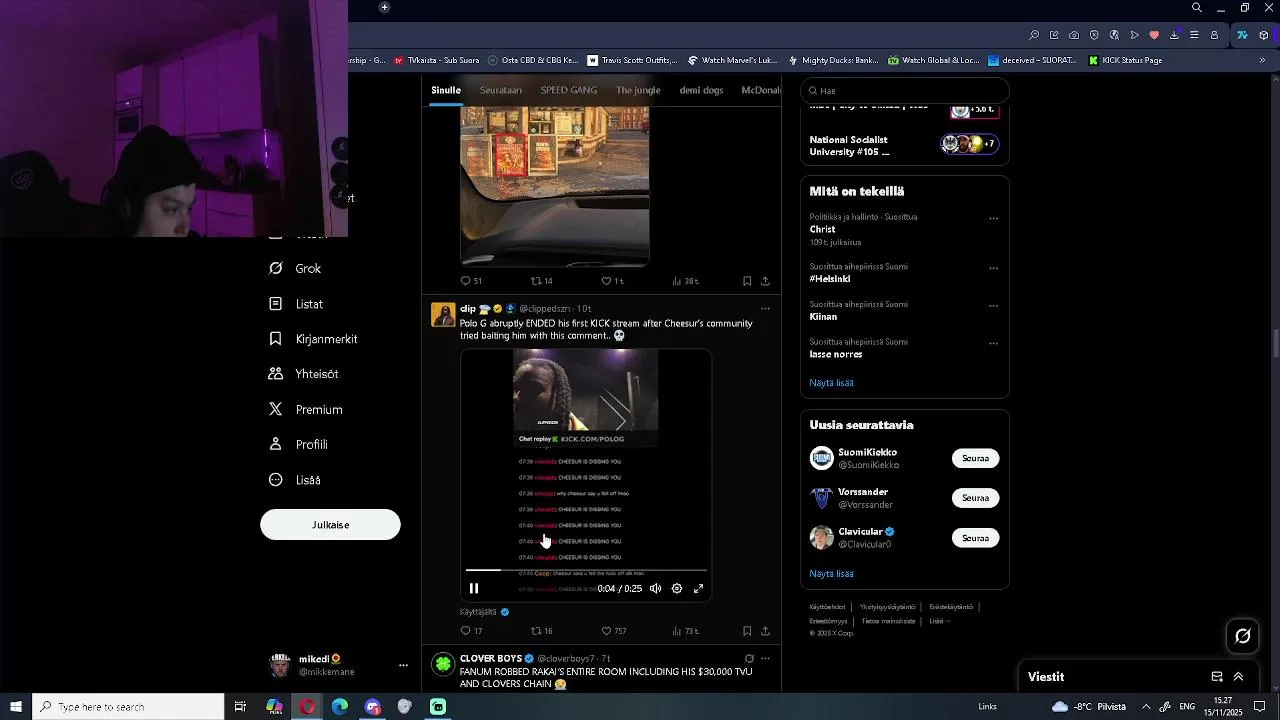1280x720 pixels.
Task: Switch to the Seurataan tab
Action: (500, 90)
